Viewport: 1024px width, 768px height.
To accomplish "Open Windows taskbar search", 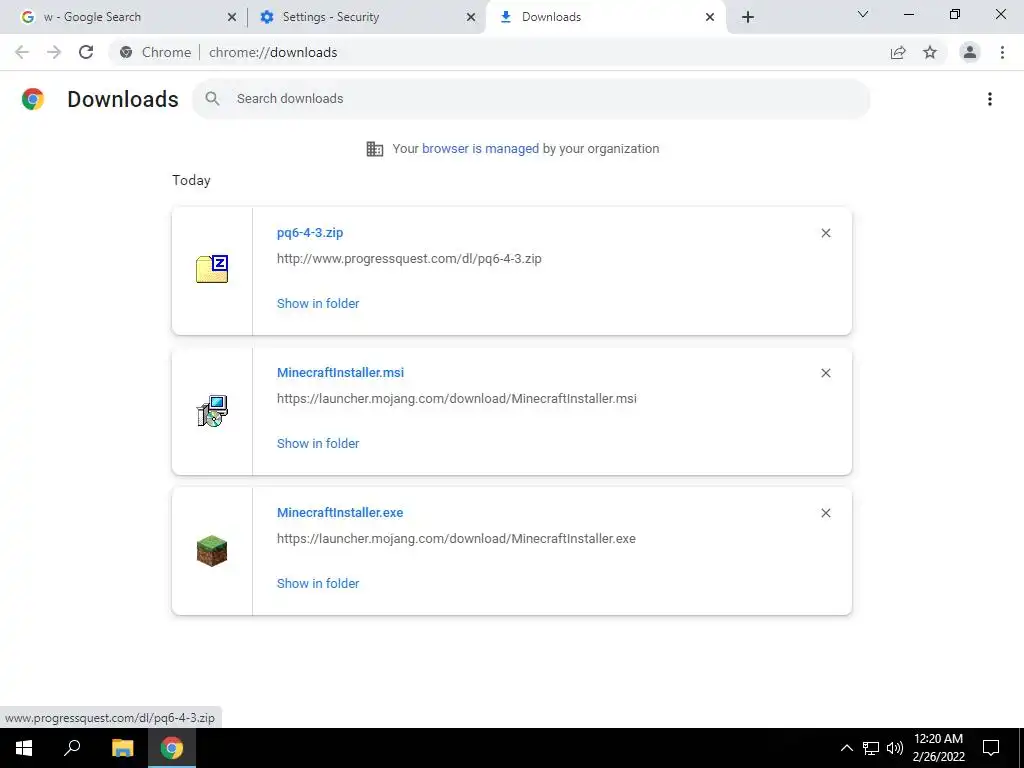I will click(x=72, y=748).
